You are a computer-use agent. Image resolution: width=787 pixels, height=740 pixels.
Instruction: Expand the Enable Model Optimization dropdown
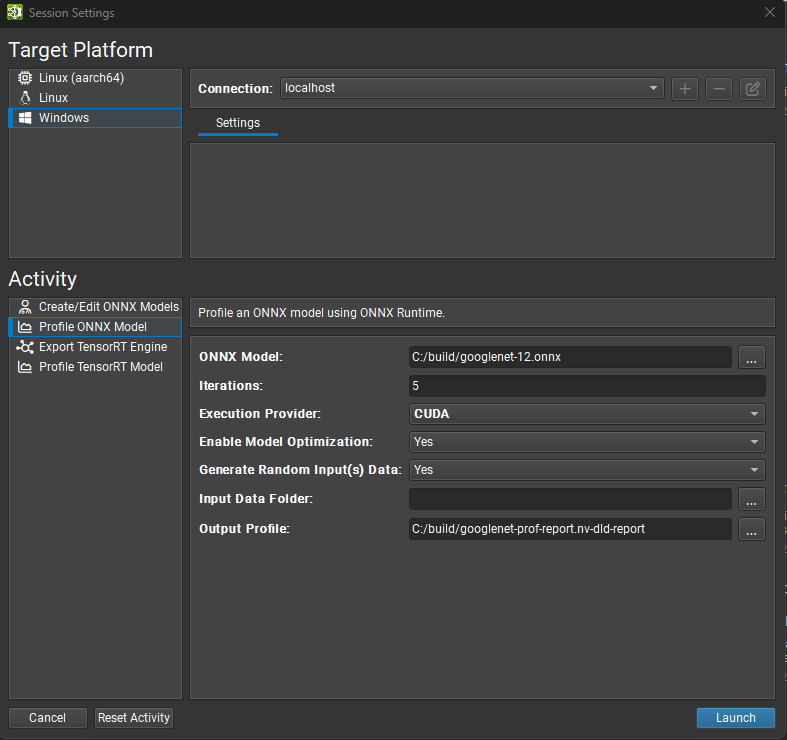pos(587,442)
